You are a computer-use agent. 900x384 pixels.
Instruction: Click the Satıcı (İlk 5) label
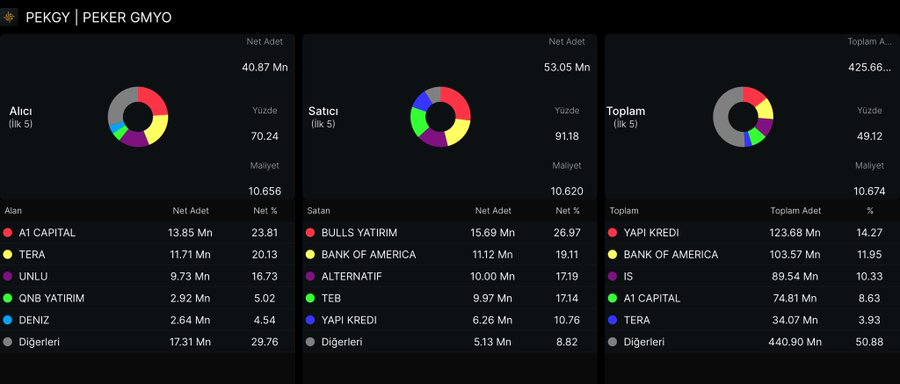323,117
